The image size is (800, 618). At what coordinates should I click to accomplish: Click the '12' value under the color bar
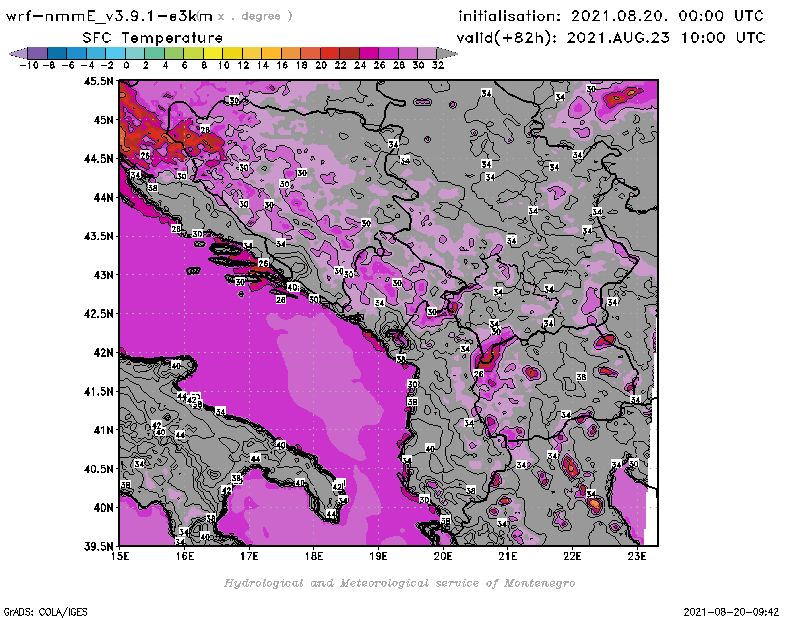tap(243, 65)
